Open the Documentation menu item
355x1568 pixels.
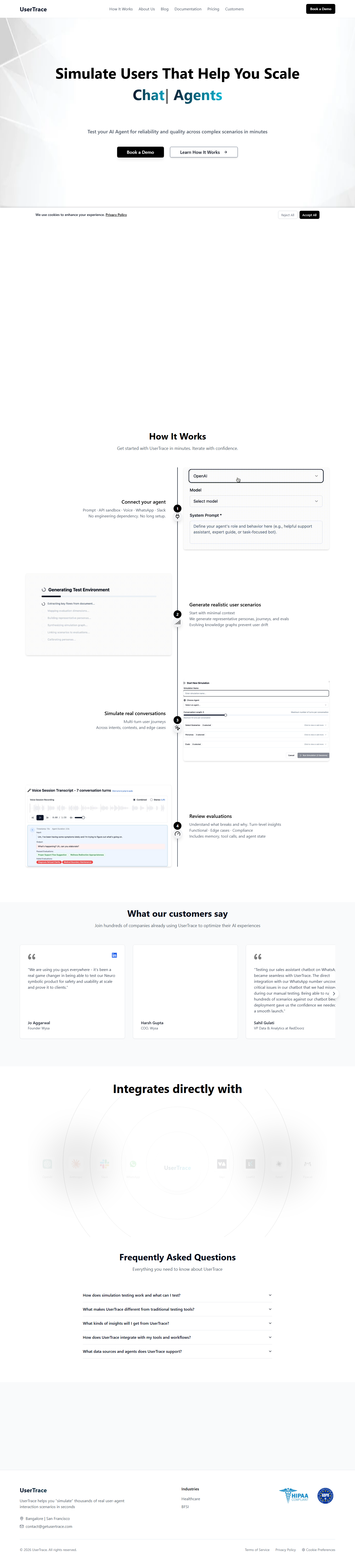(x=188, y=9)
